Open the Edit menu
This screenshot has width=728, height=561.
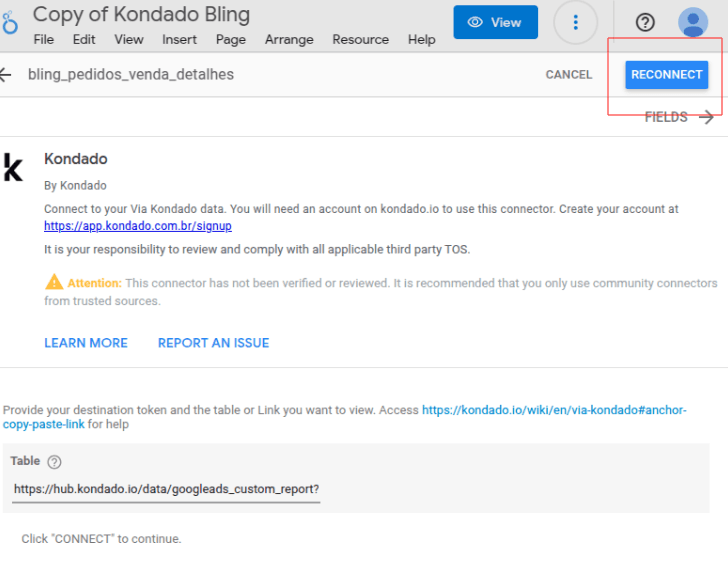point(84,40)
